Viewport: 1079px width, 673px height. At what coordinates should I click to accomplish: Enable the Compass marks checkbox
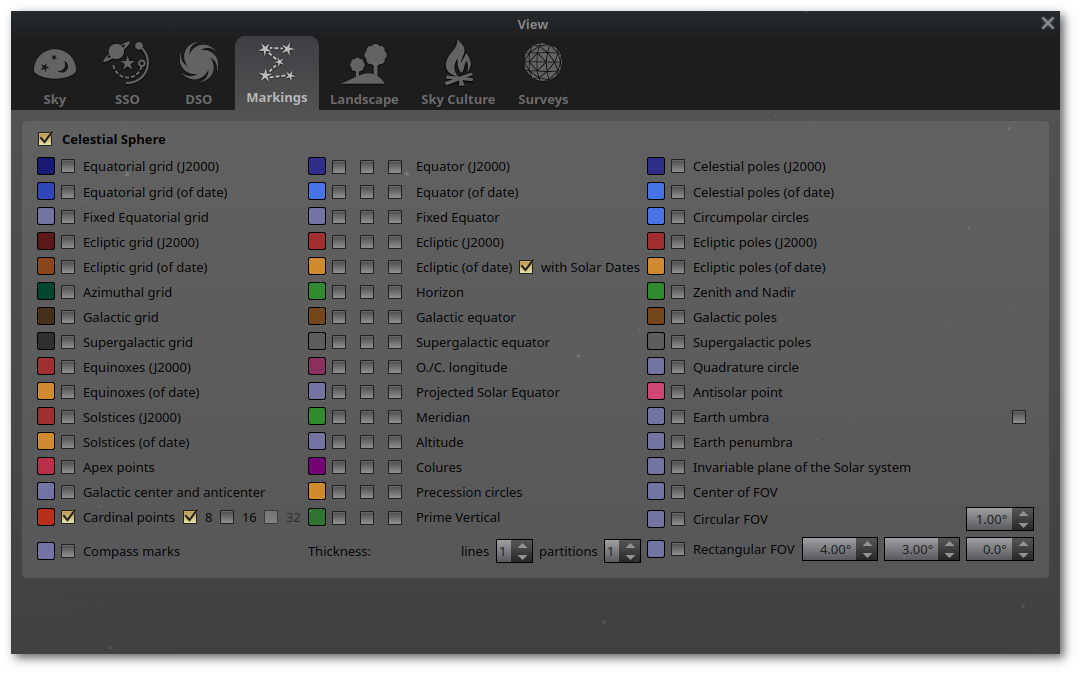pos(68,551)
